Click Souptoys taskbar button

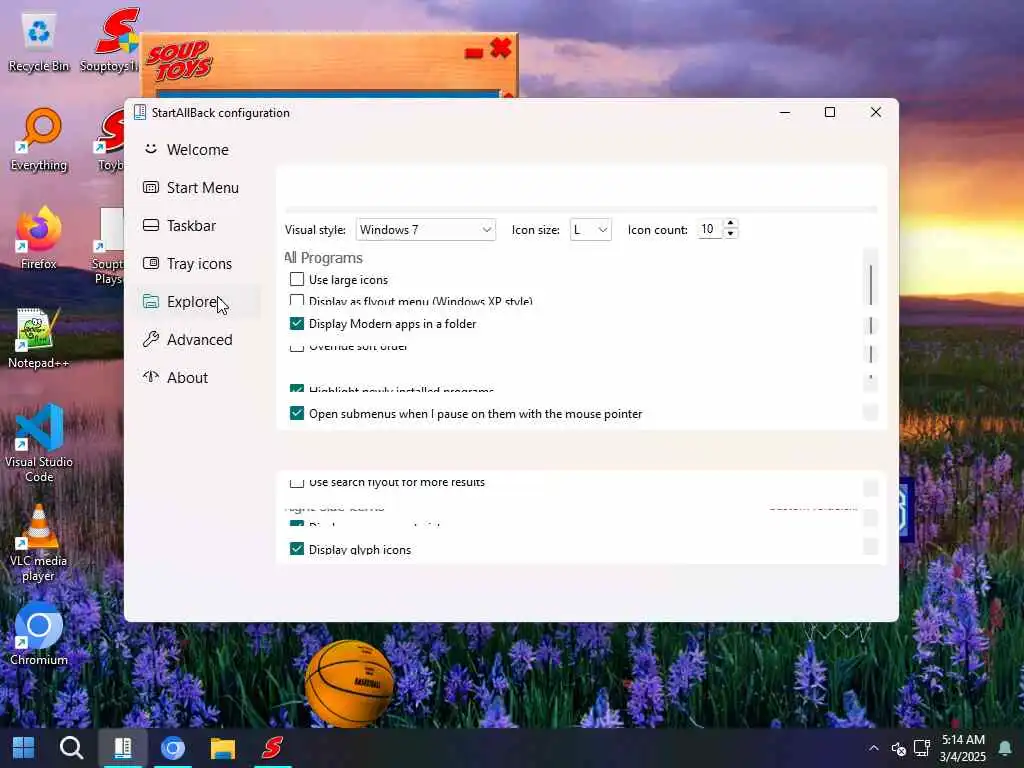pos(272,748)
